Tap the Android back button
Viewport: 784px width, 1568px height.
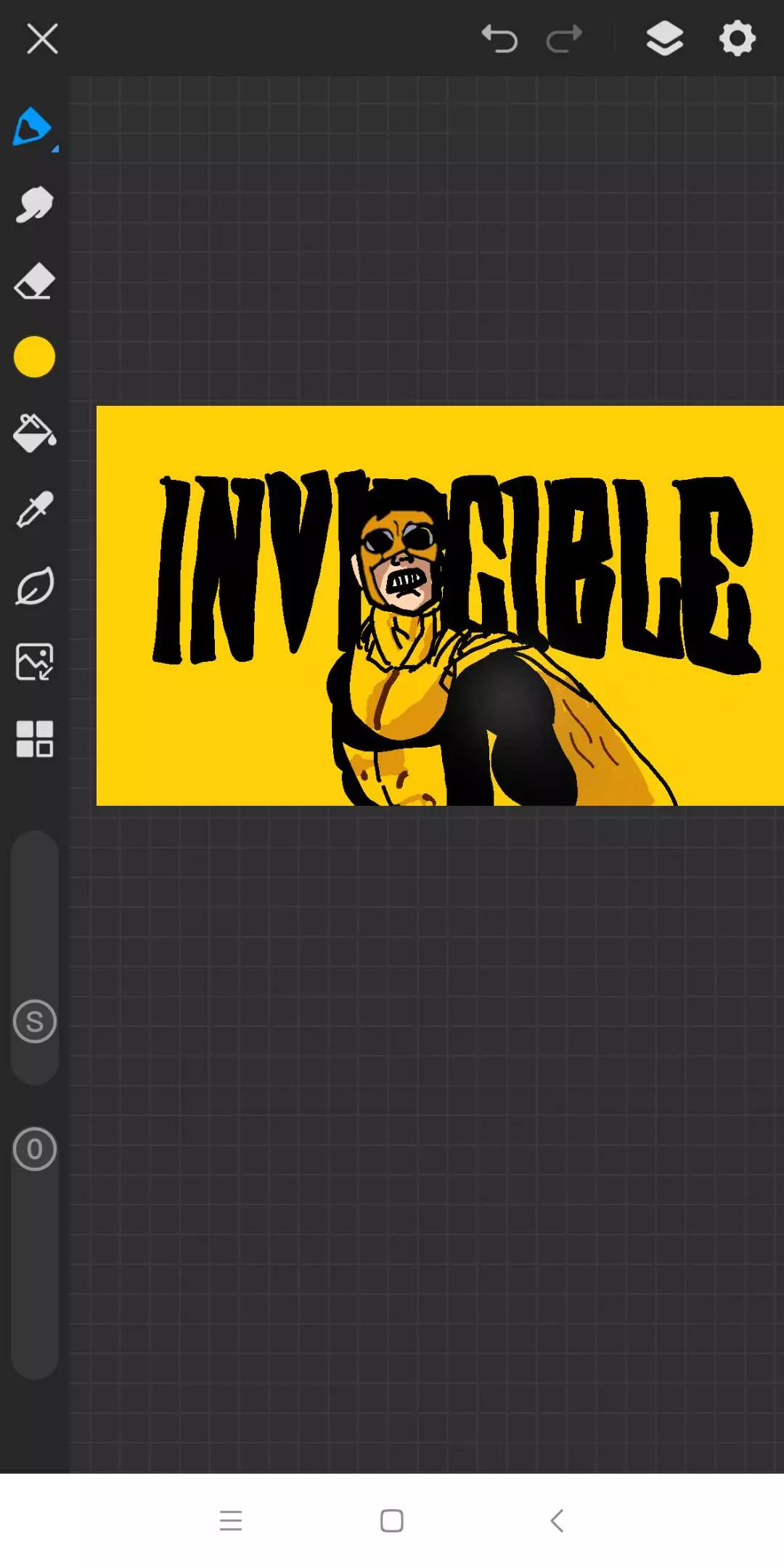click(x=557, y=1520)
